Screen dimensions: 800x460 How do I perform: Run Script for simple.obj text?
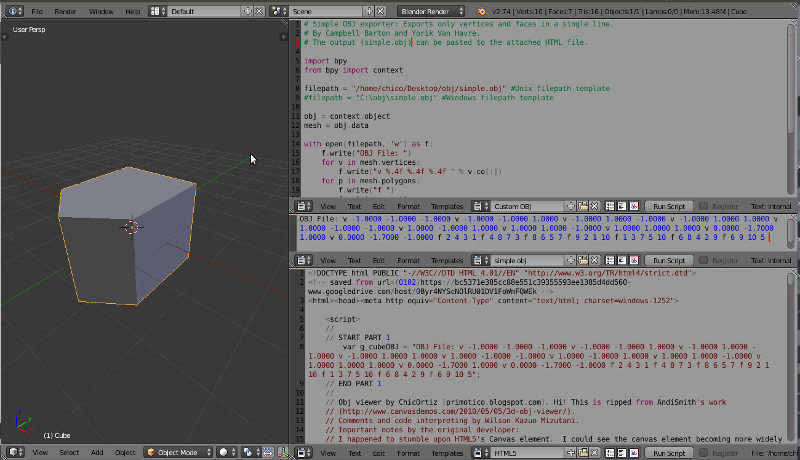coord(669,260)
